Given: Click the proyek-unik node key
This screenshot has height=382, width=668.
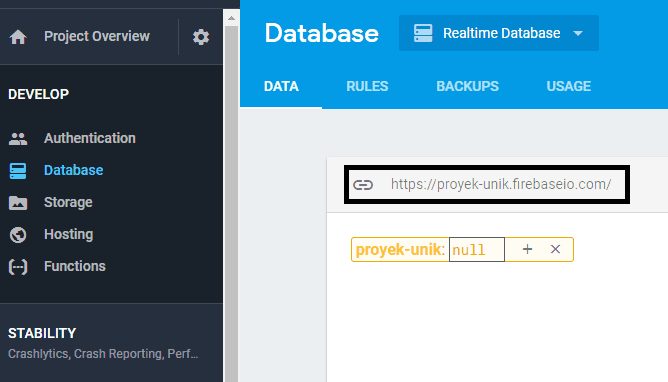Looking at the screenshot, I should (x=400, y=249).
